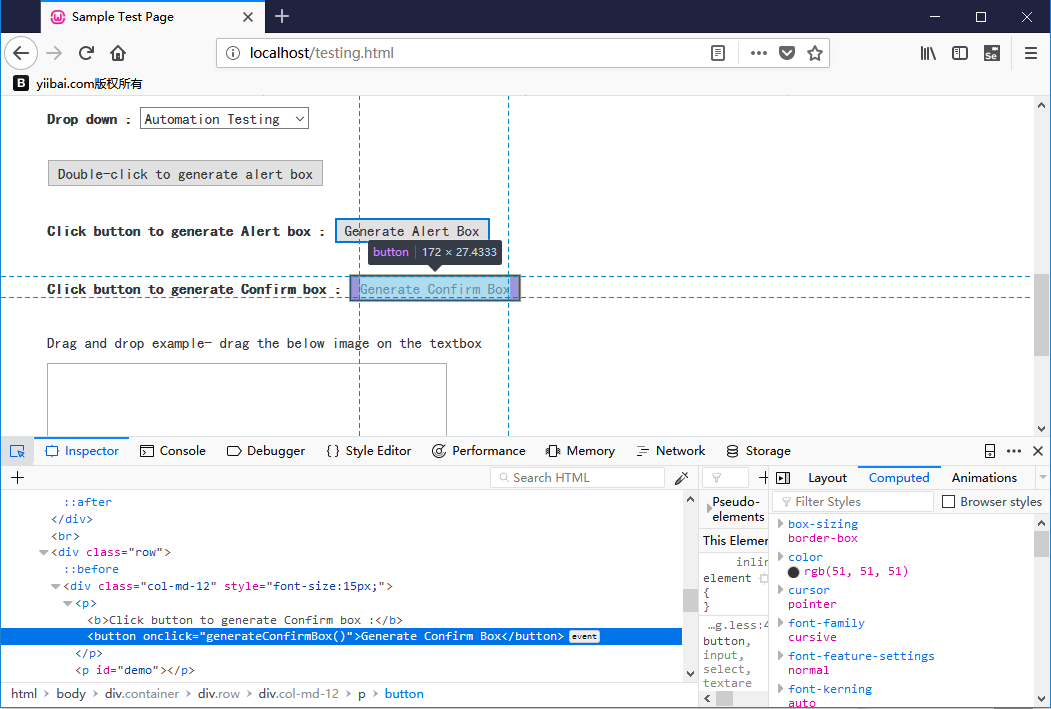Expand the box-sizing computed property
Screen dimensions: 1051x709
pyautogui.click(x=780, y=523)
